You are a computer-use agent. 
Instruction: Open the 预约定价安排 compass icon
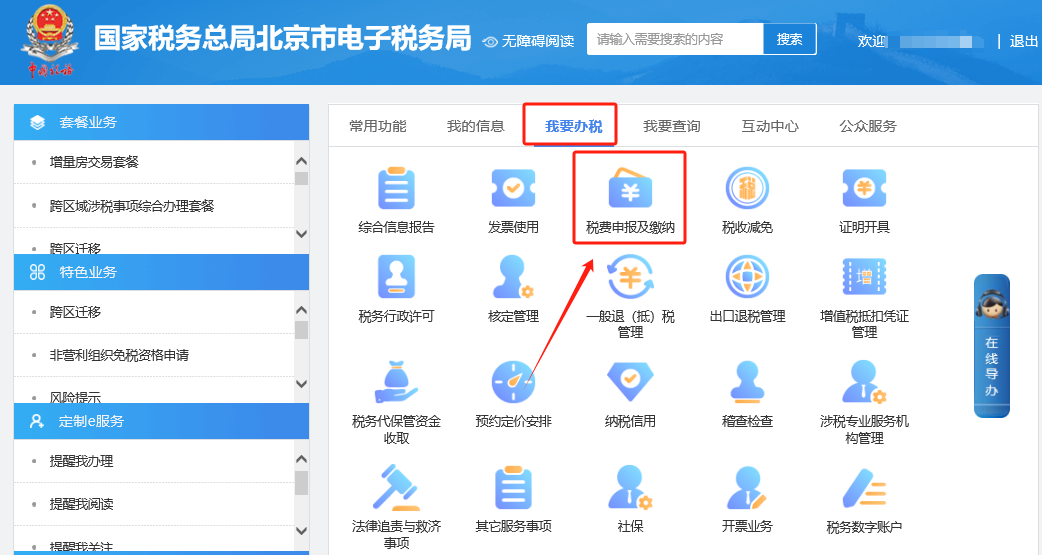[x=513, y=382]
